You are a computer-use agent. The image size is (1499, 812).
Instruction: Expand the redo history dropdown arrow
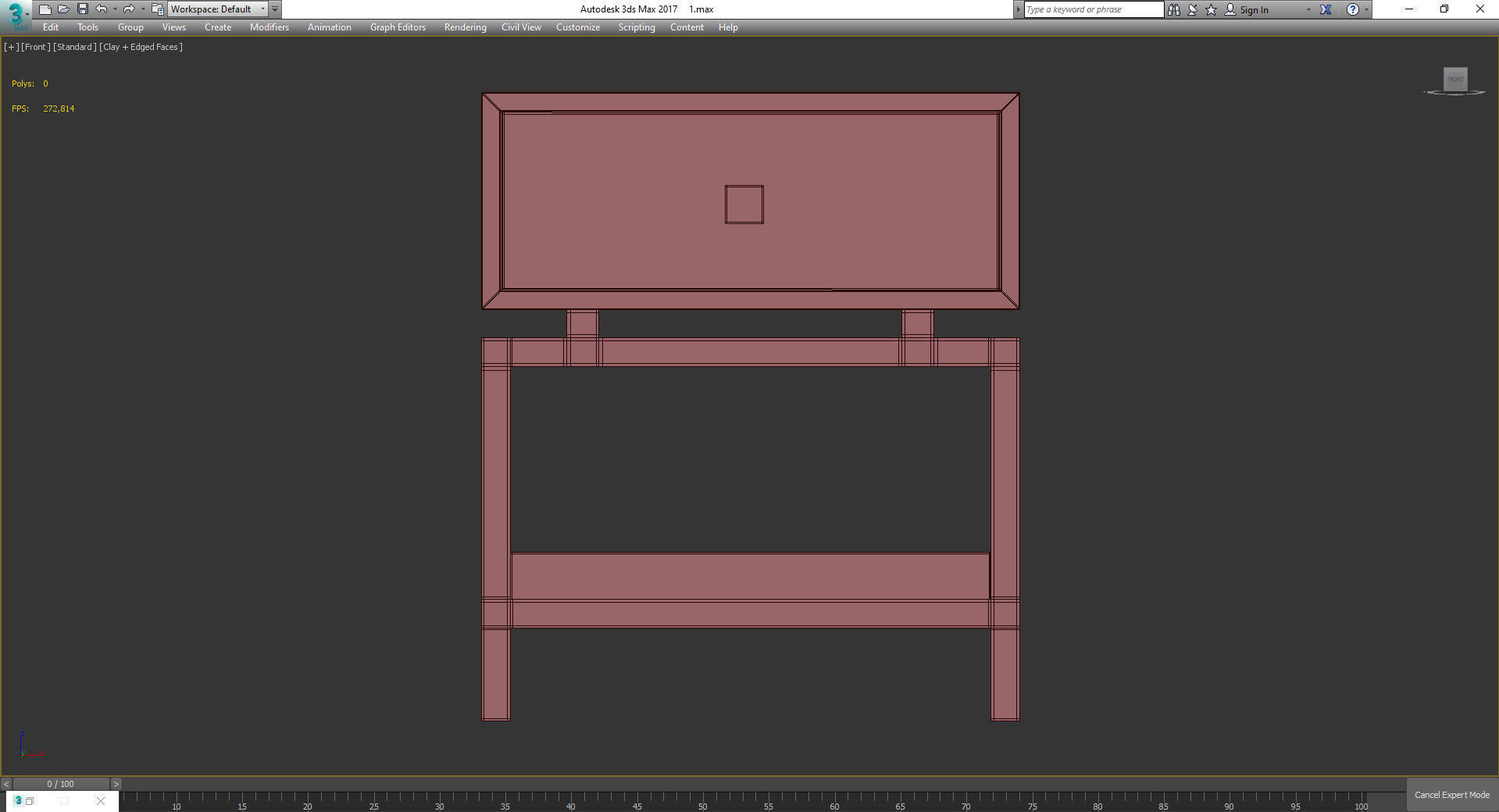click(143, 9)
